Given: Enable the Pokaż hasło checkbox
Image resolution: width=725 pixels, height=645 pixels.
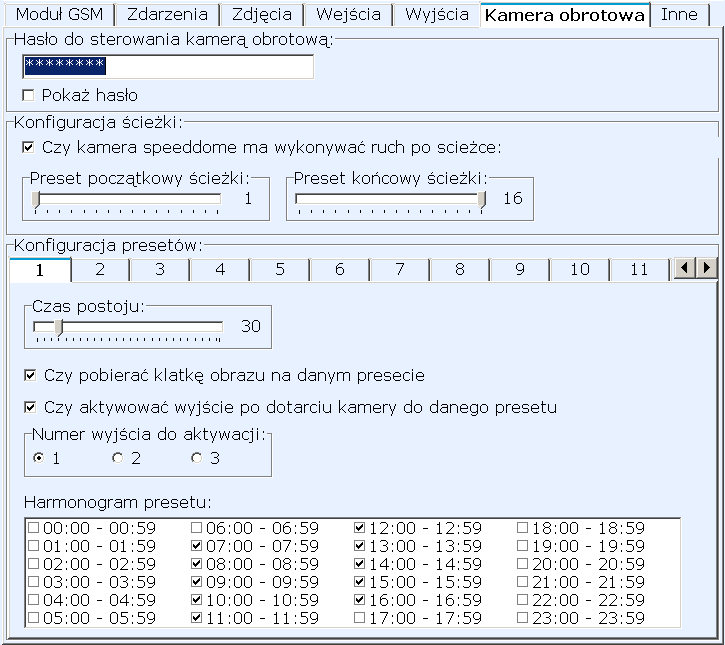Looking at the screenshot, I should (x=28, y=95).
